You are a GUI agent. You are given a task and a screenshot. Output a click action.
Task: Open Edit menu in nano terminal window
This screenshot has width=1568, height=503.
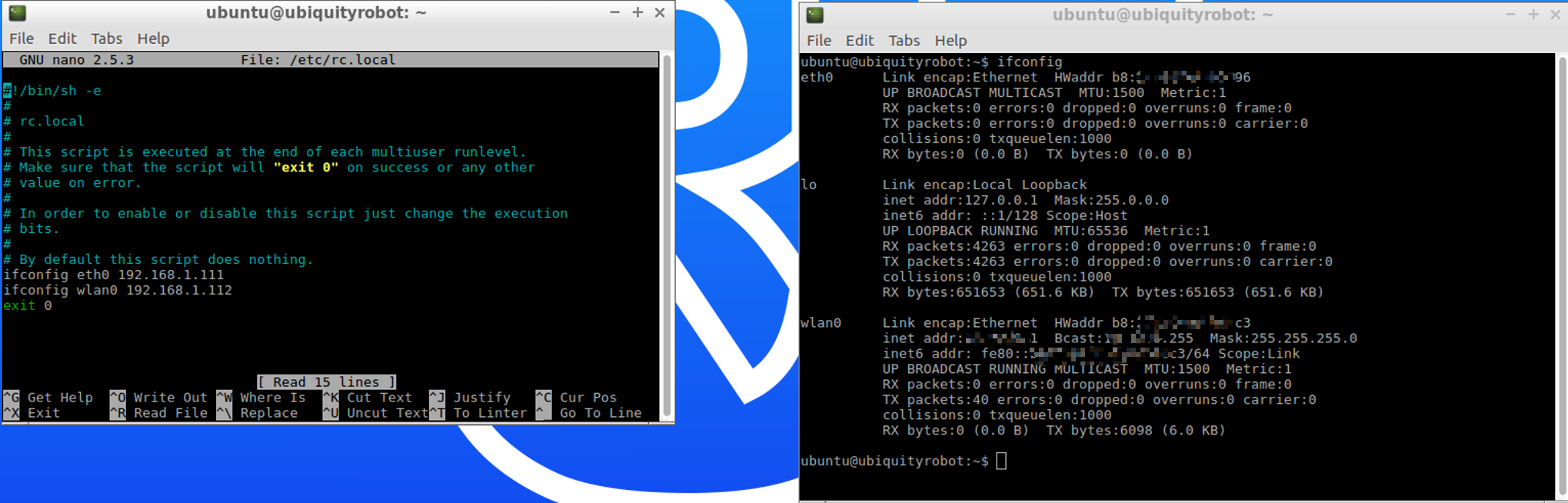click(x=62, y=38)
